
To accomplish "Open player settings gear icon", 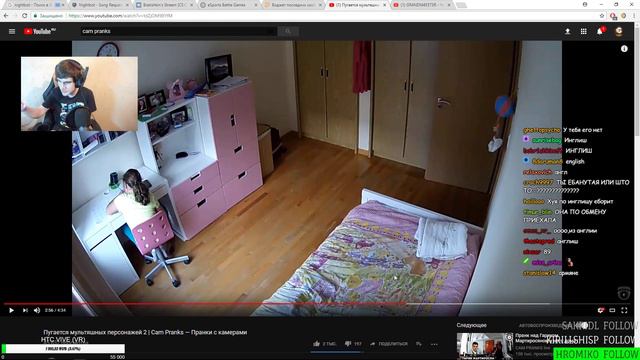I will [600, 310].
